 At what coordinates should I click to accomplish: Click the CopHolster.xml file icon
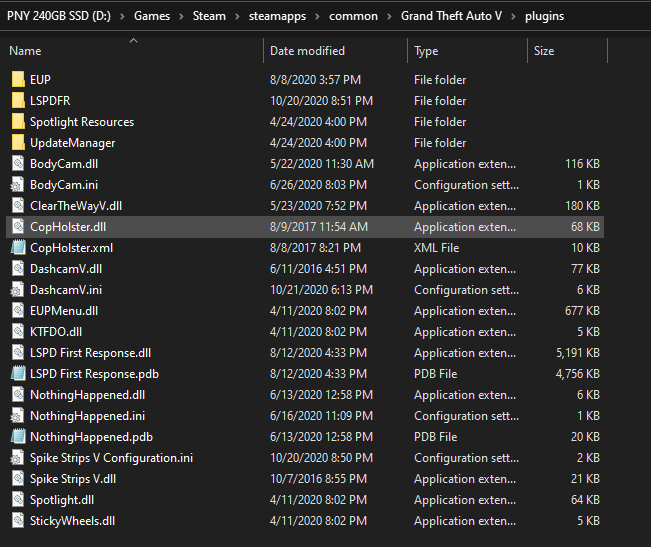tap(18, 248)
